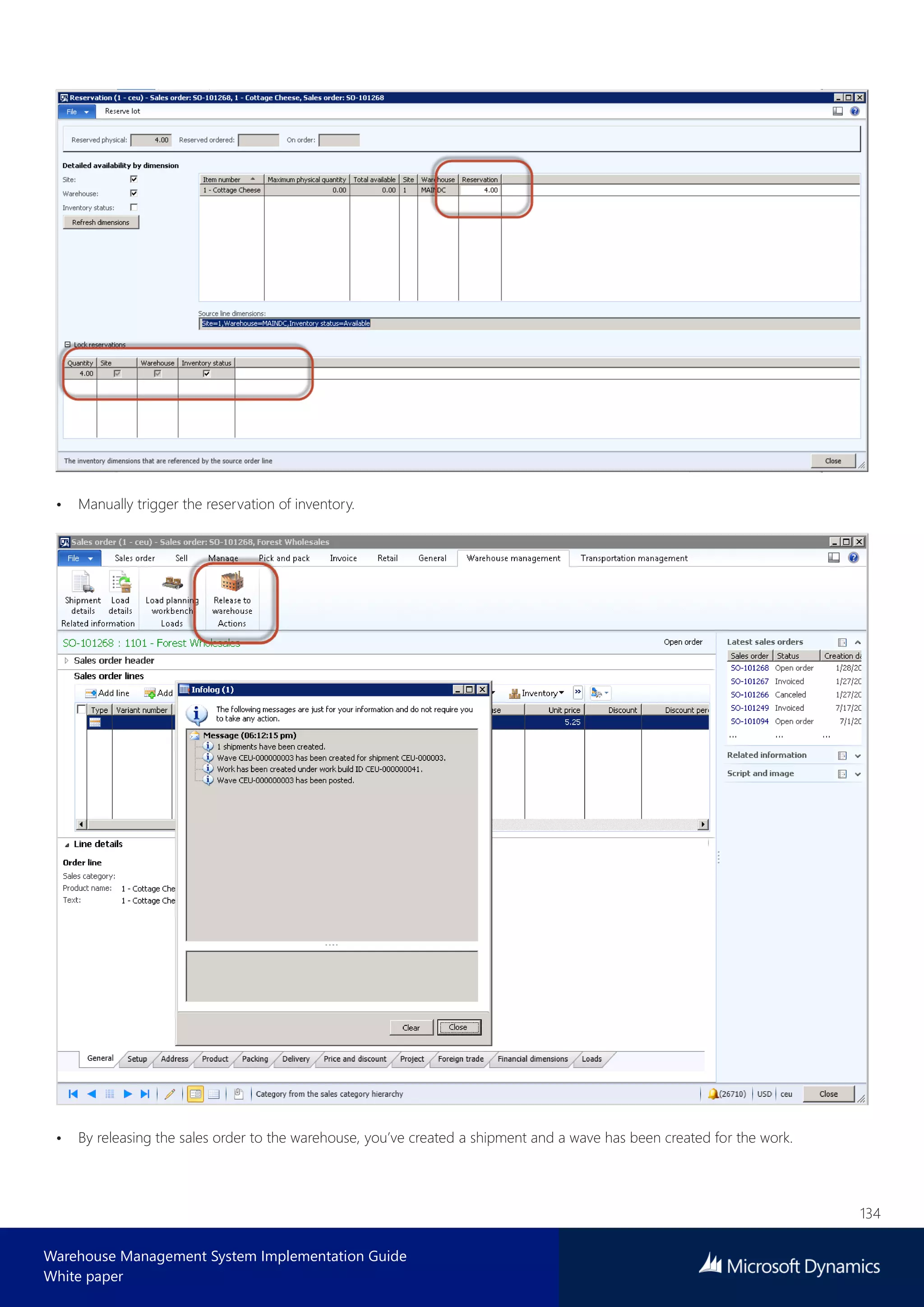
Task: Open Help icon in Sales order window
Action: click(854, 558)
